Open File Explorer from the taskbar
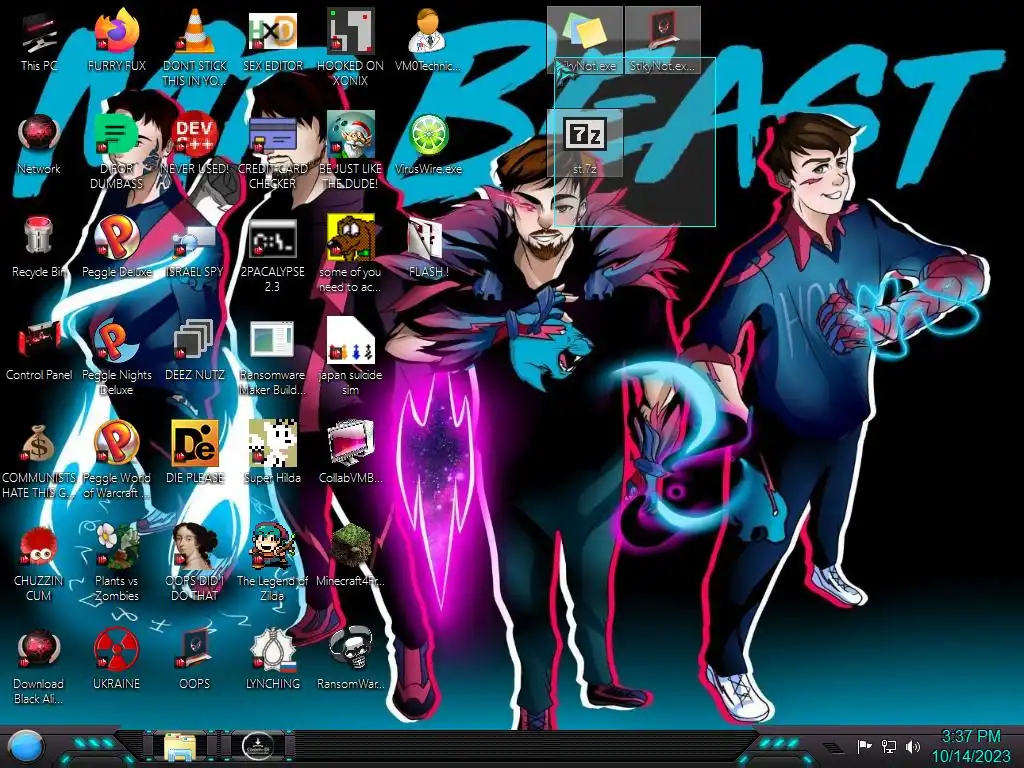1024x768 pixels. click(x=180, y=747)
